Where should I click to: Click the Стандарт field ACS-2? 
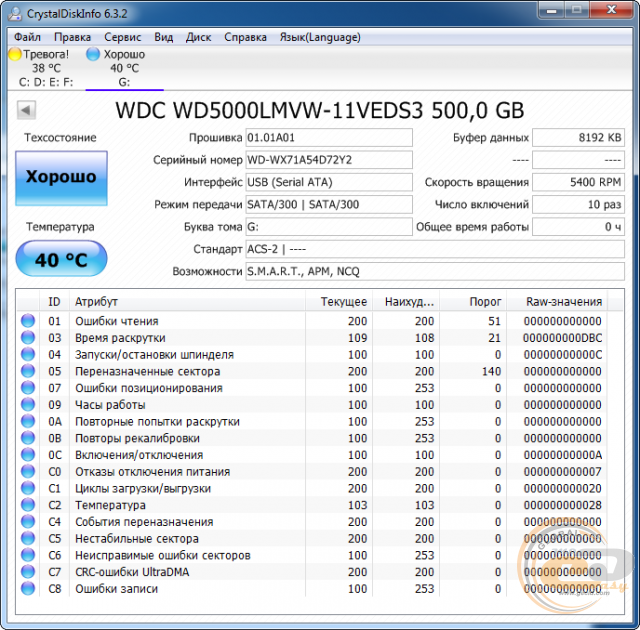435,249
